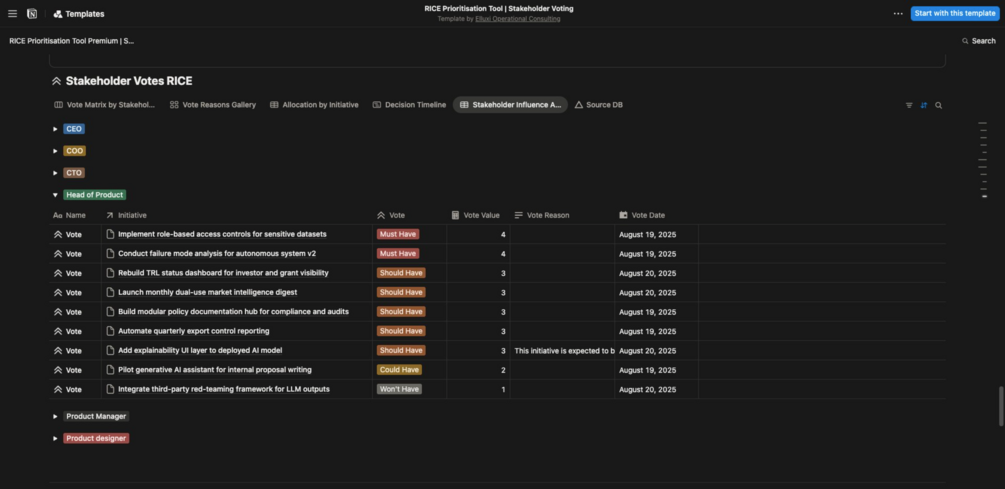Image resolution: width=1005 pixels, height=489 pixels.
Task: Click the database search magnifier icon
Action: (938, 105)
